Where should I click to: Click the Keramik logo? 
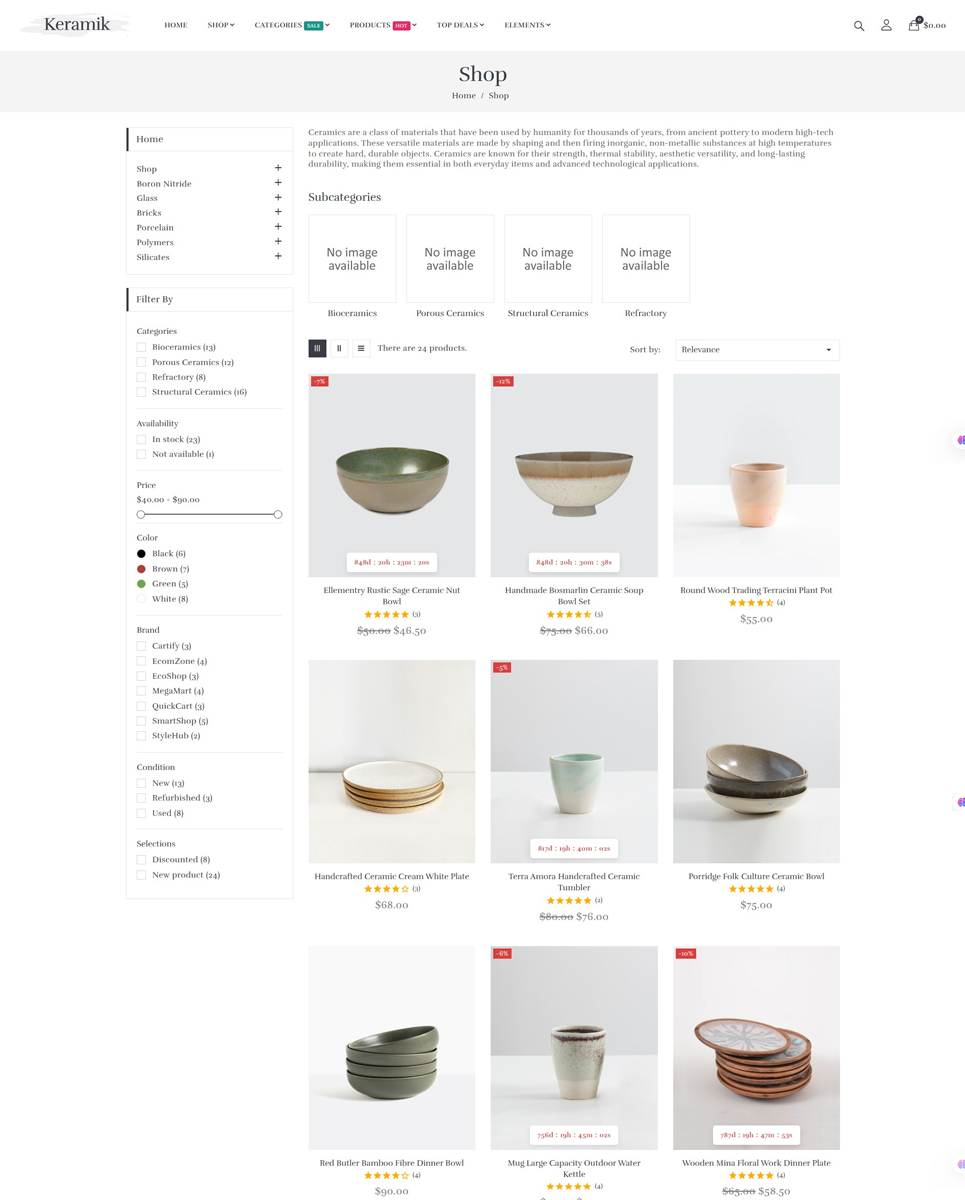pos(76,25)
